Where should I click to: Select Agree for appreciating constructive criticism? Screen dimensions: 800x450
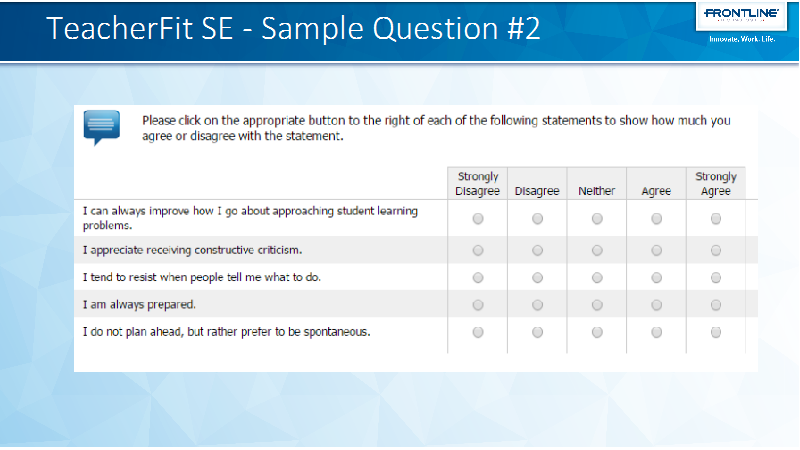[657, 250]
